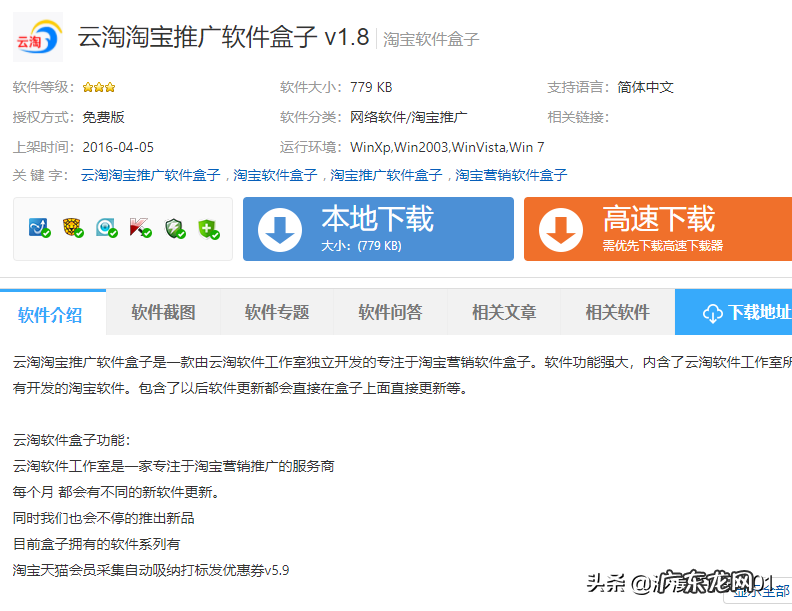Image resolution: width=792 pixels, height=611 pixels.
Task: Click the line 目前盒子拥有的软件系列有
Action: click(x=96, y=544)
